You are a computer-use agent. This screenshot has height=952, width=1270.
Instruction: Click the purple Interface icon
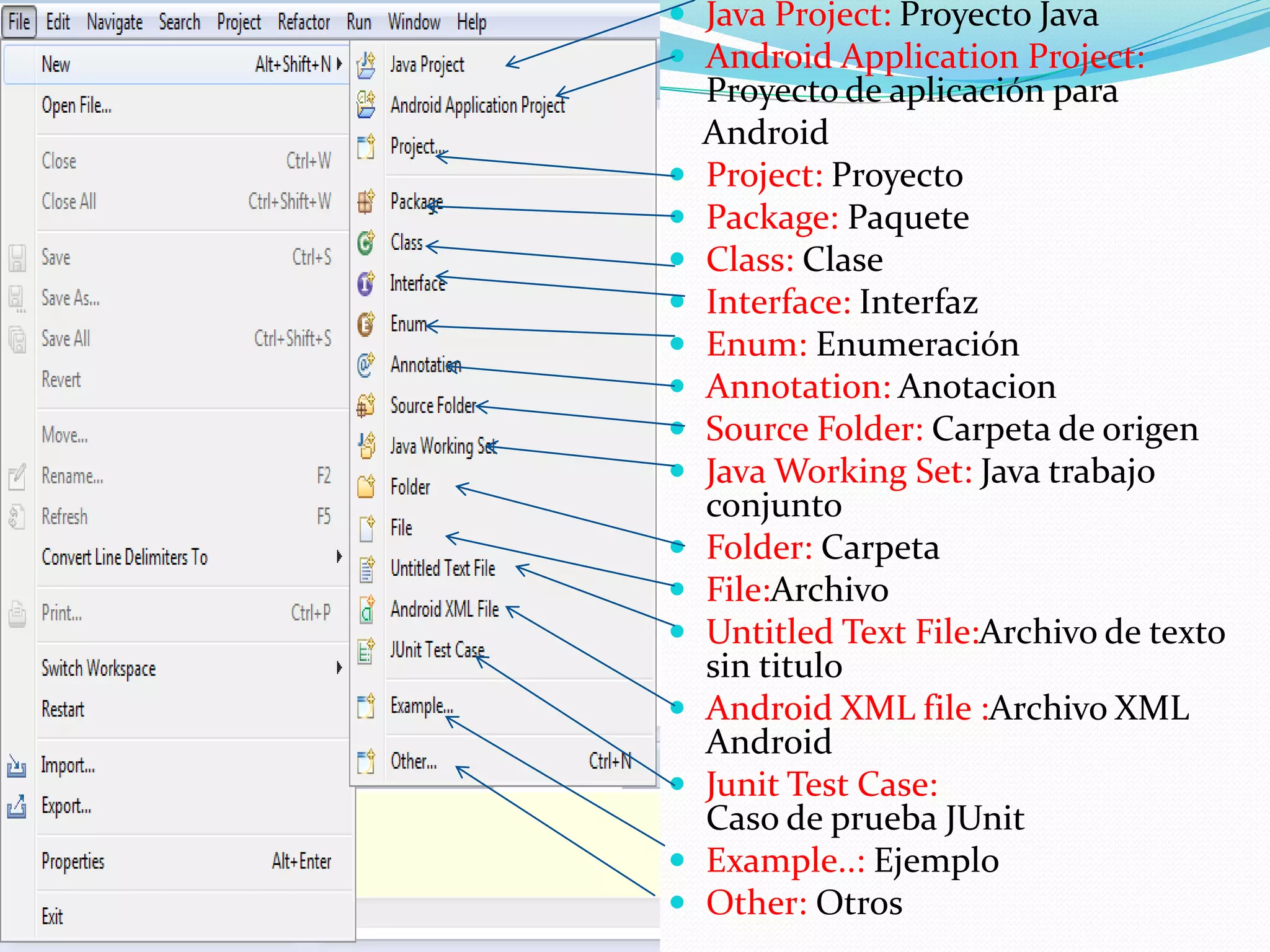tap(366, 283)
